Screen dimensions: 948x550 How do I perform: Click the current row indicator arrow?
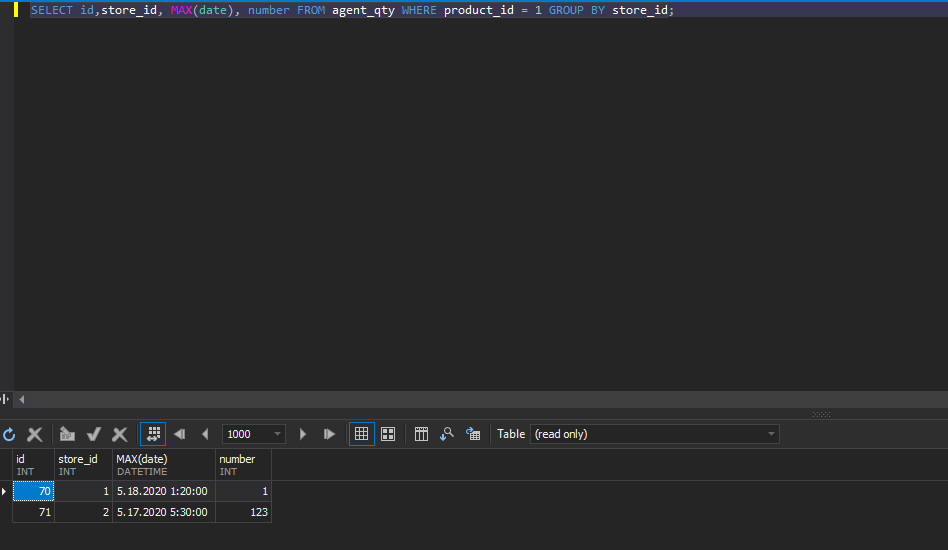tap(4, 491)
